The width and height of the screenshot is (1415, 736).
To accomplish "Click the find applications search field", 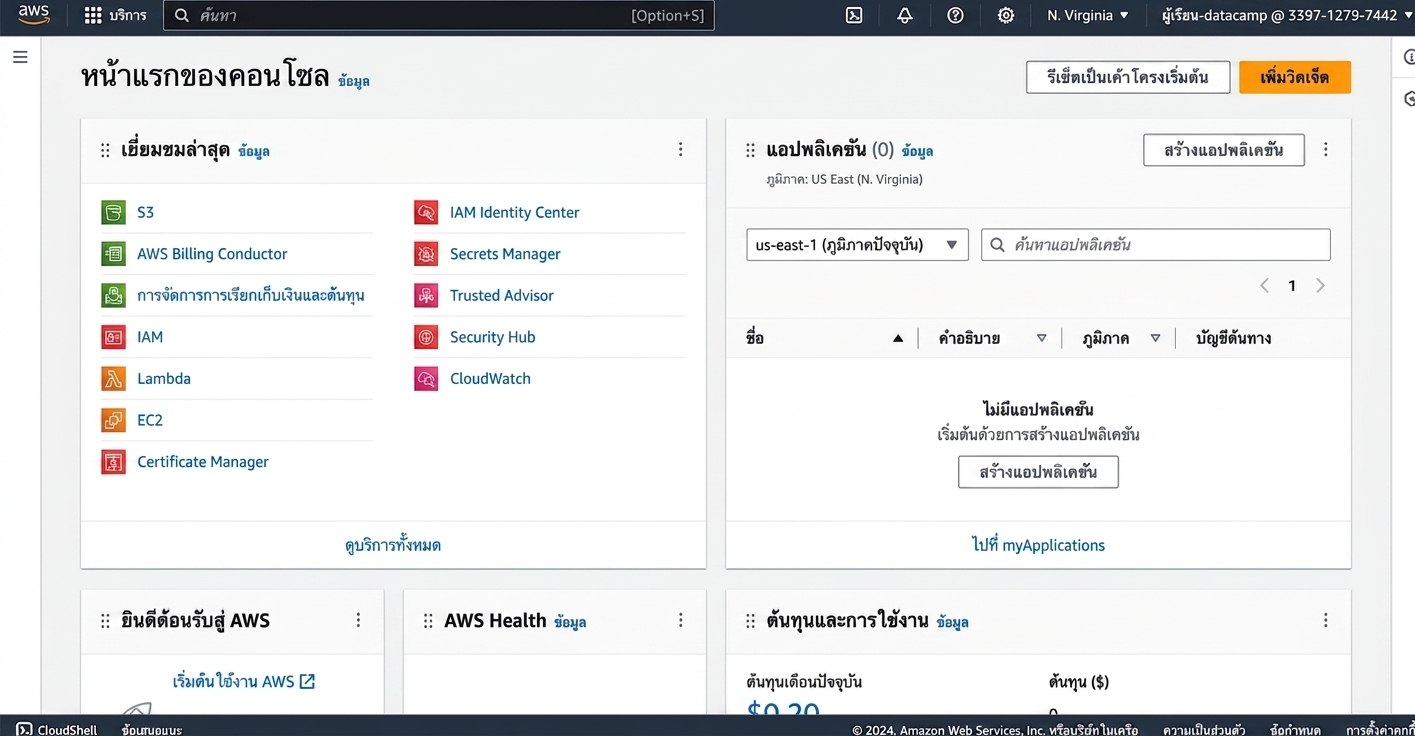I will 1156,245.
